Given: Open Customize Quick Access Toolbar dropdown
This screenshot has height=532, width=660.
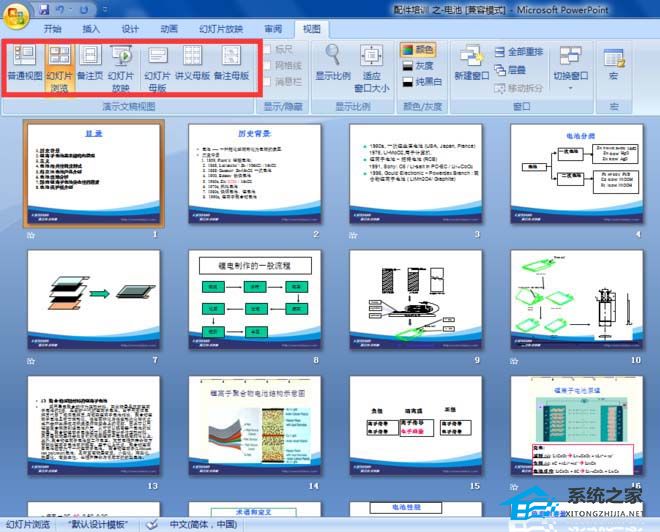Looking at the screenshot, I should tap(105, 9).
